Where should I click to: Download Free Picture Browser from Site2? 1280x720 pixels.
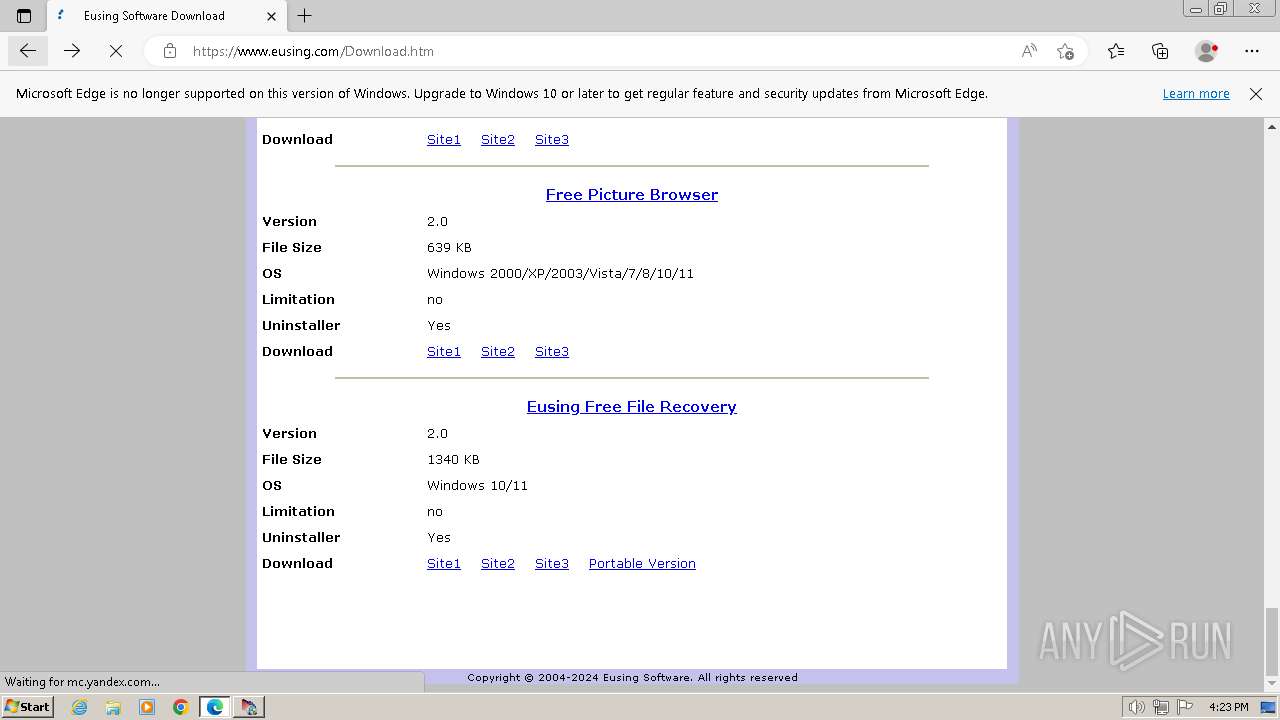tap(498, 352)
